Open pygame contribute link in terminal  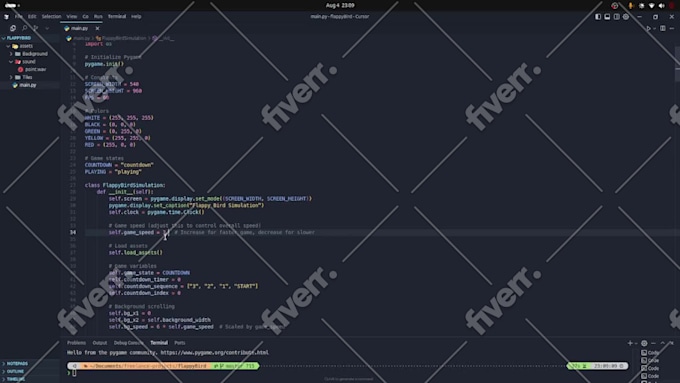click(x=215, y=353)
